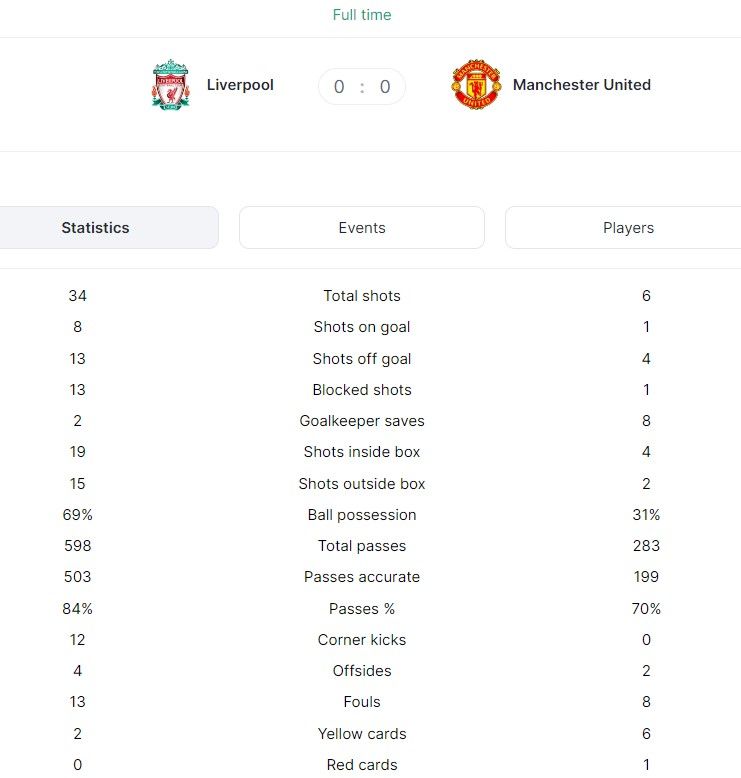741x778 pixels.
Task: Click the Ball possession row label
Action: (x=362, y=515)
